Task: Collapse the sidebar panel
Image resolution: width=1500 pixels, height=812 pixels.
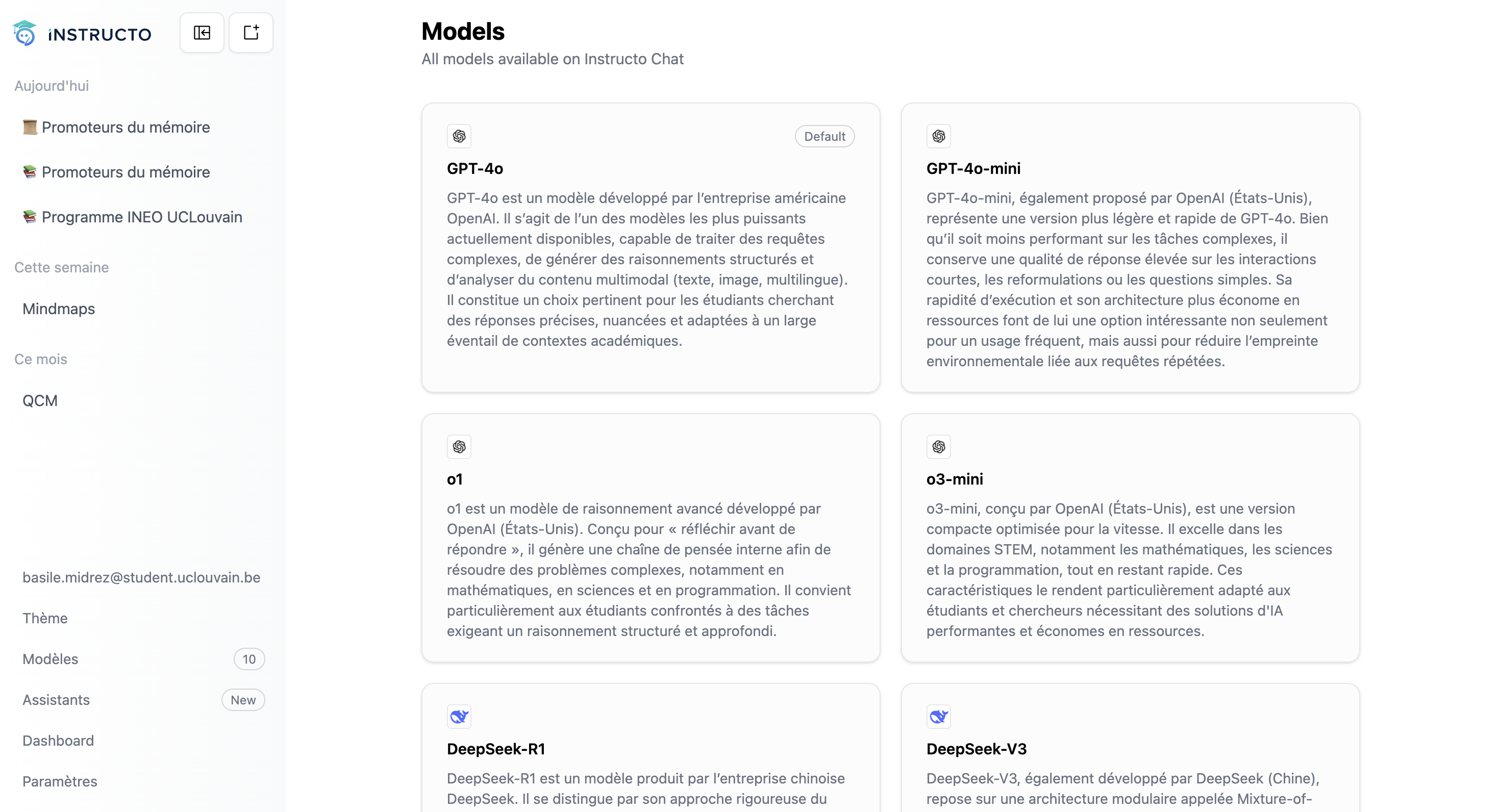Action: coord(202,33)
